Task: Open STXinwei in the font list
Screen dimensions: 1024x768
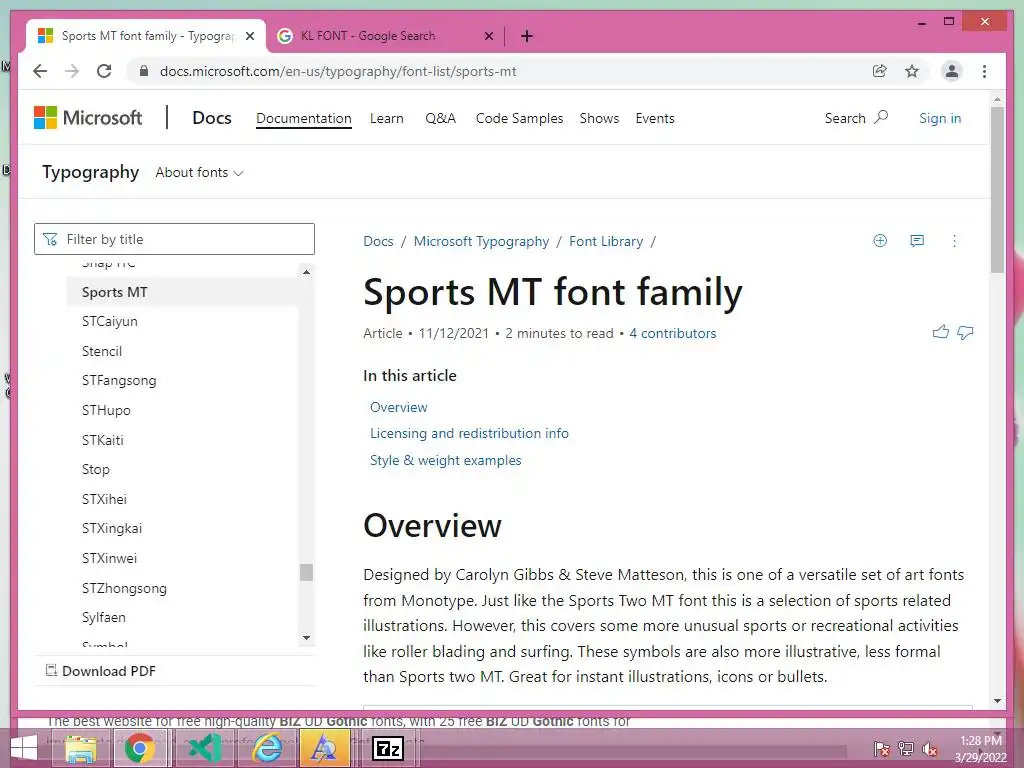Action: (109, 558)
